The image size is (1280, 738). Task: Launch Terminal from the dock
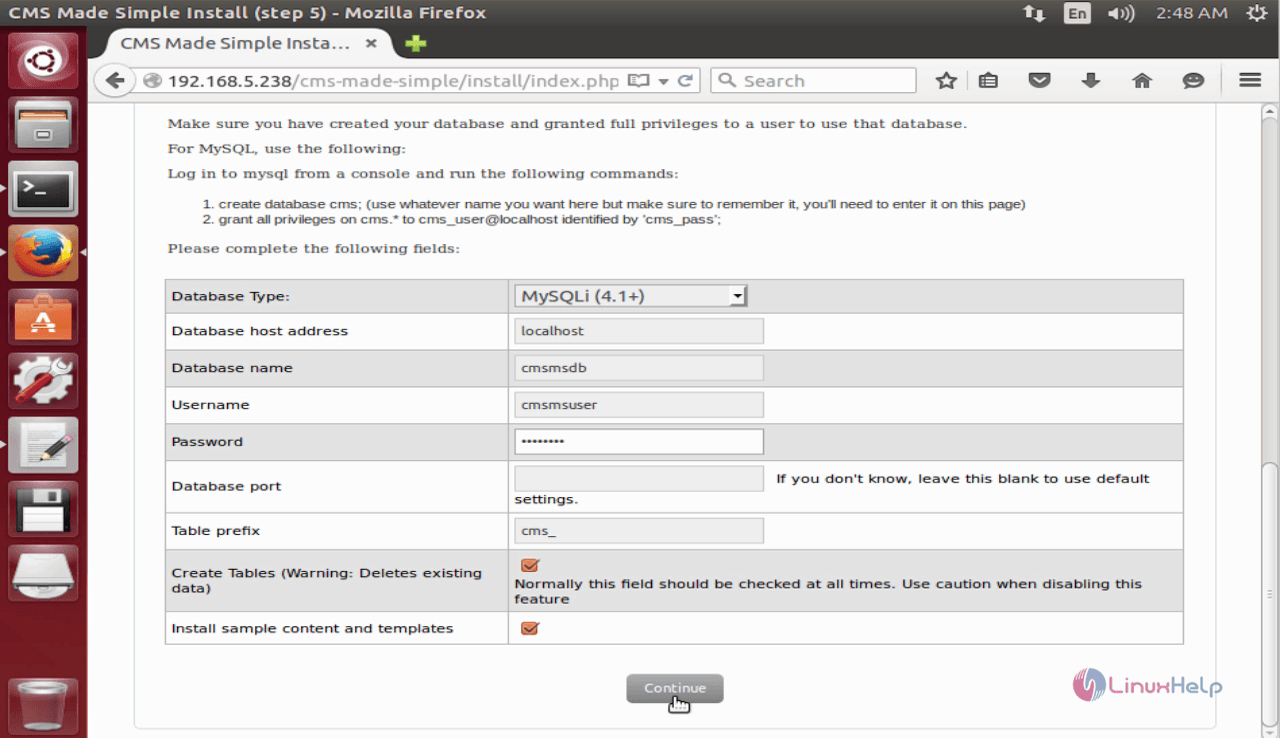[43, 189]
